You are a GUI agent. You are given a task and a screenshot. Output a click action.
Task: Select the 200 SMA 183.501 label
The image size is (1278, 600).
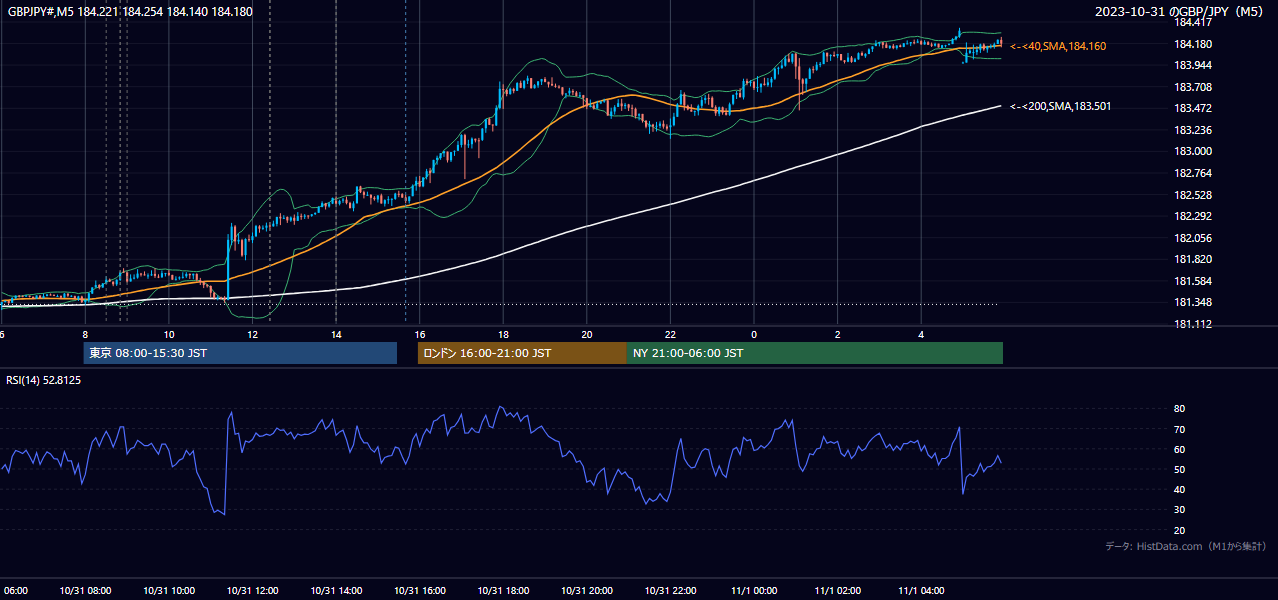[x=1060, y=106]
